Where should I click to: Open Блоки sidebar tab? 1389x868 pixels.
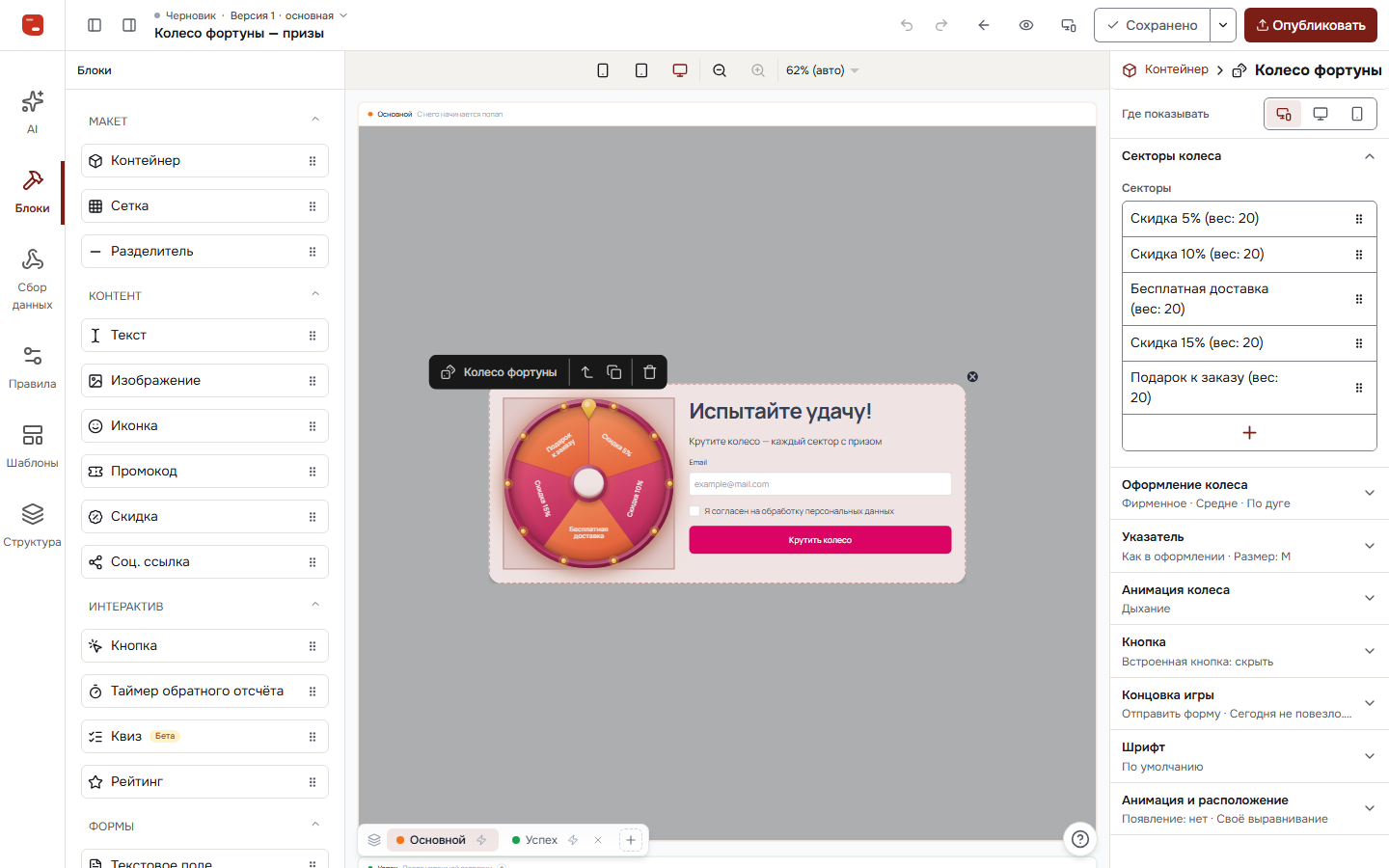pyautogui.click(x=32, y=191)
